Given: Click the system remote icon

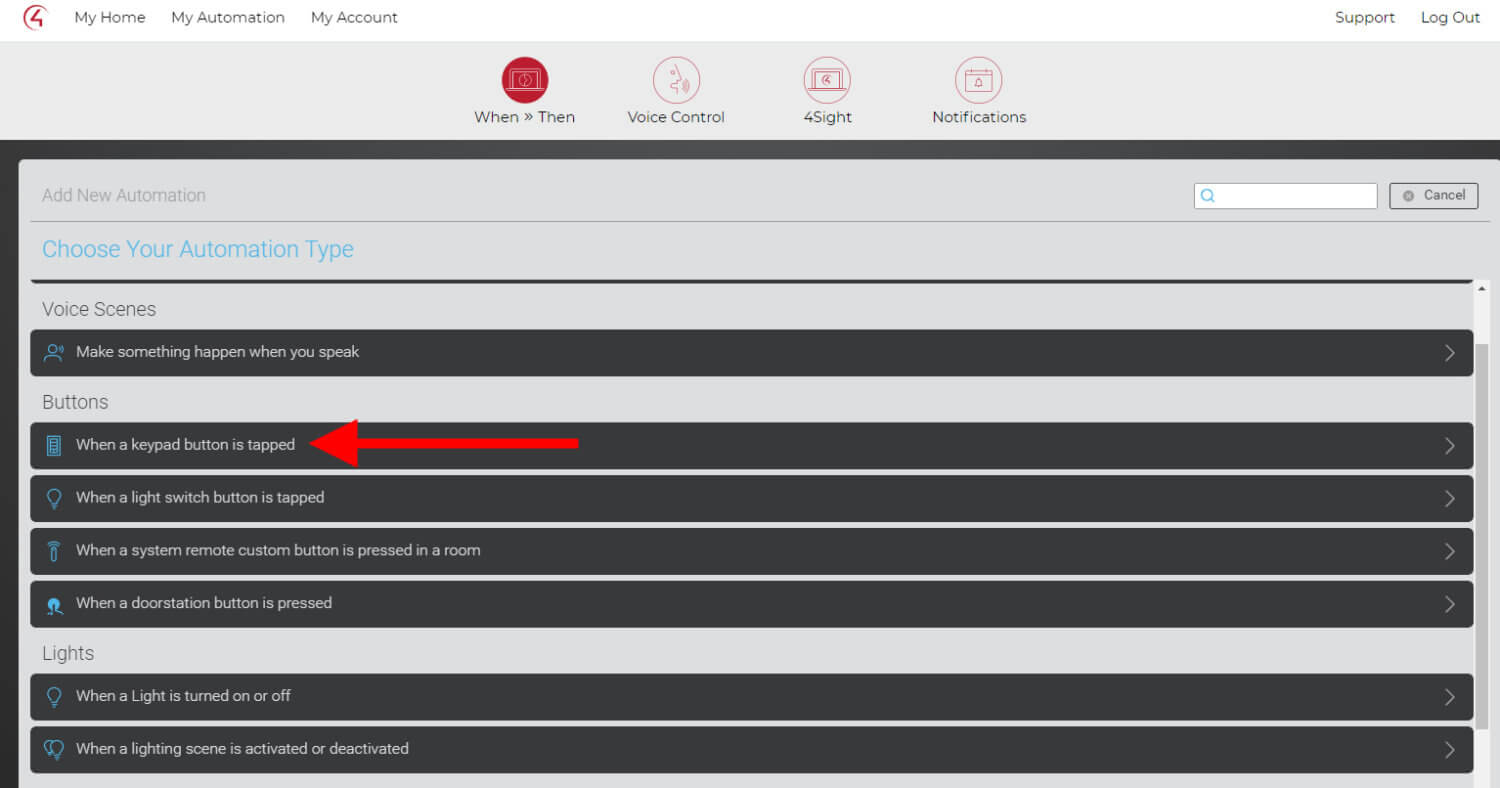Looking at the screenshot, I should 54,551.
